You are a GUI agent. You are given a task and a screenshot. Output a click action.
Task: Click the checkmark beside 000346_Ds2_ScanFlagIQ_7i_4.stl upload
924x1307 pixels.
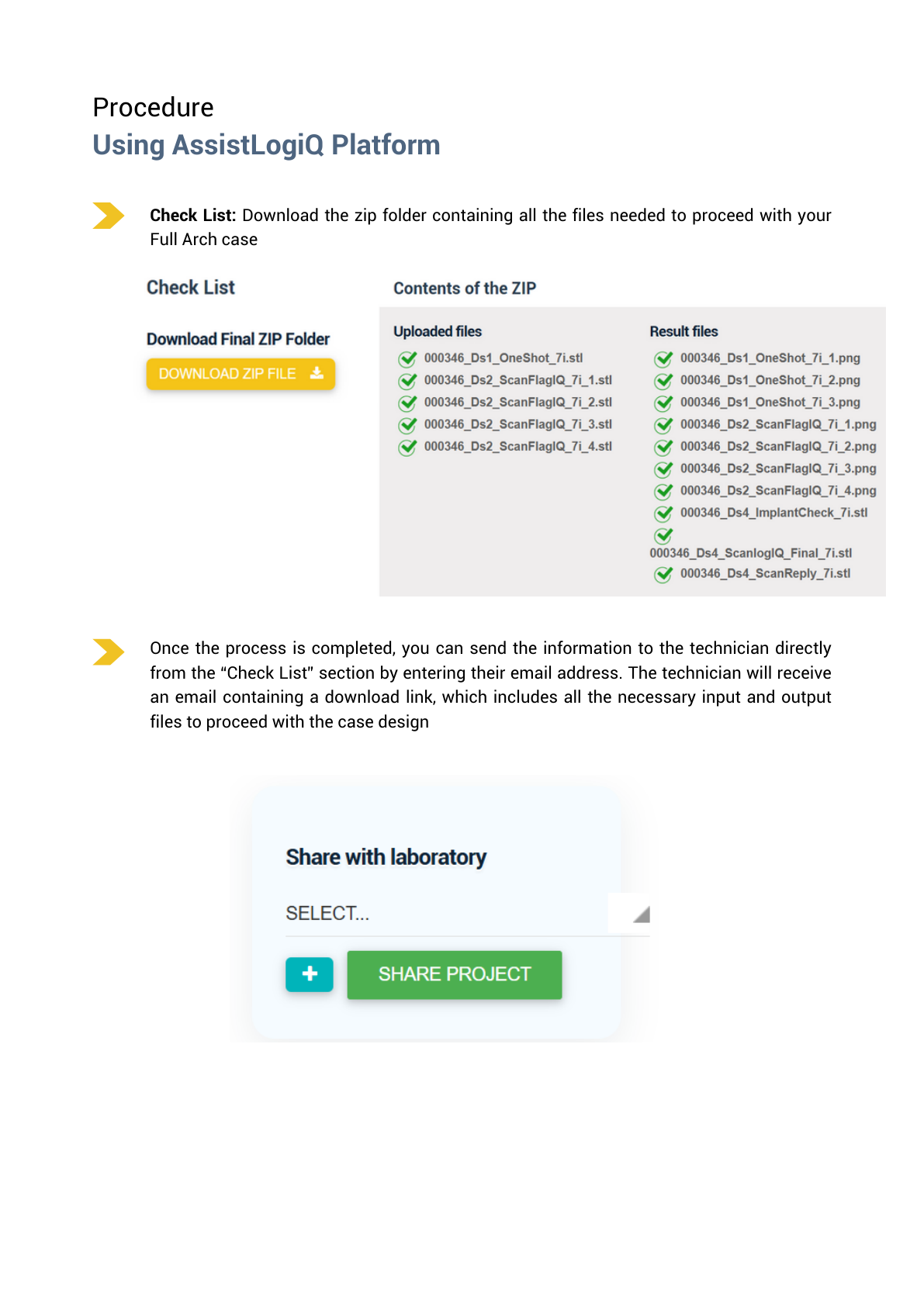click(407, 448)
